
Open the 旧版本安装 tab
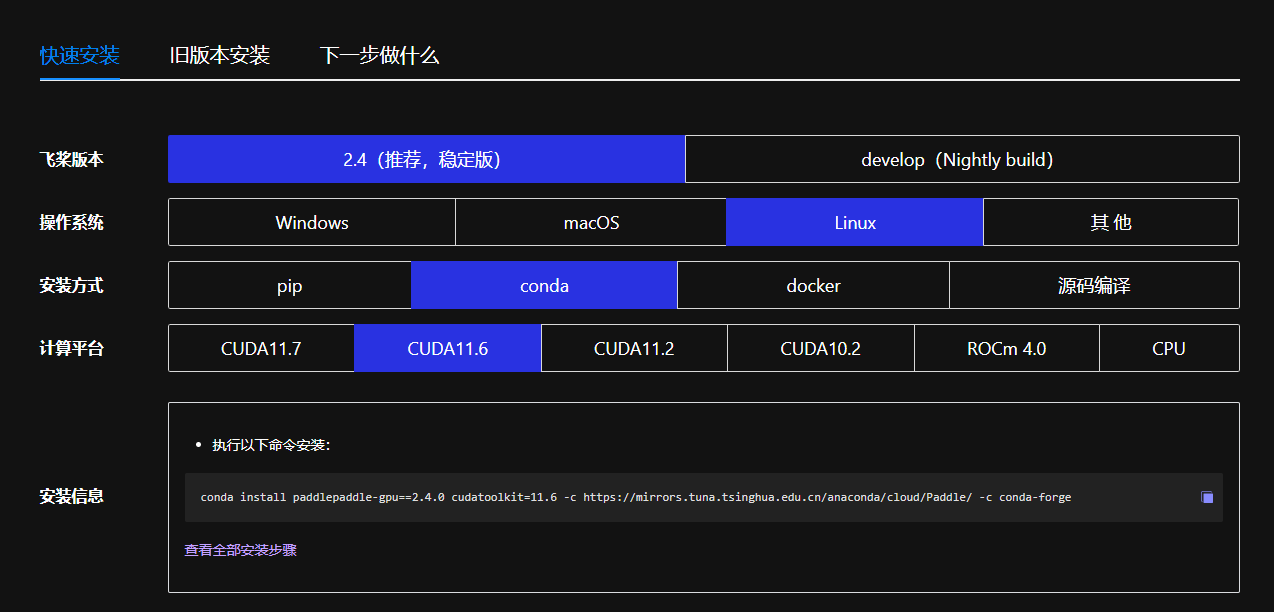pyautogui.click(x=220, y=55)
